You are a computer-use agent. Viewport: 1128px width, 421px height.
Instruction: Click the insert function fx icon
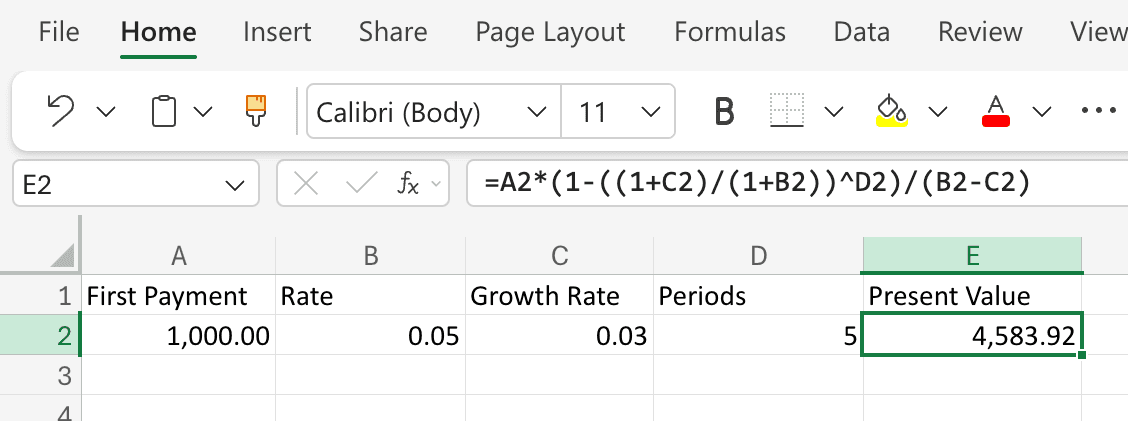click(409, 184)
